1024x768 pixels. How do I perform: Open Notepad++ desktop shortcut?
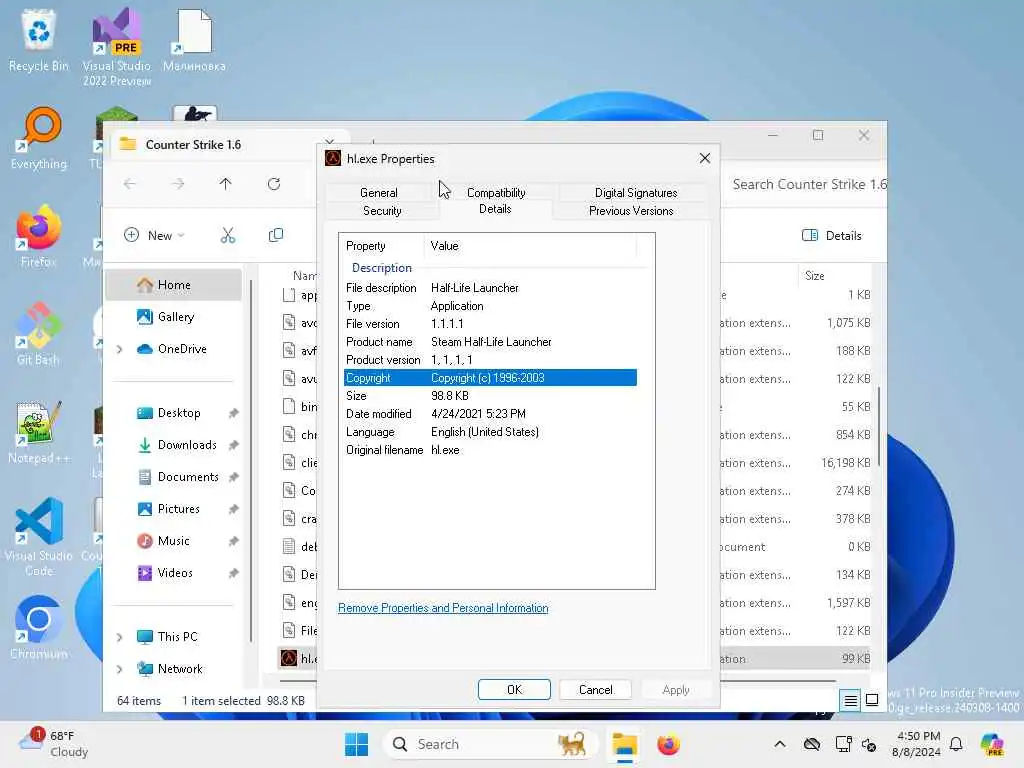[x=39, y=432]
